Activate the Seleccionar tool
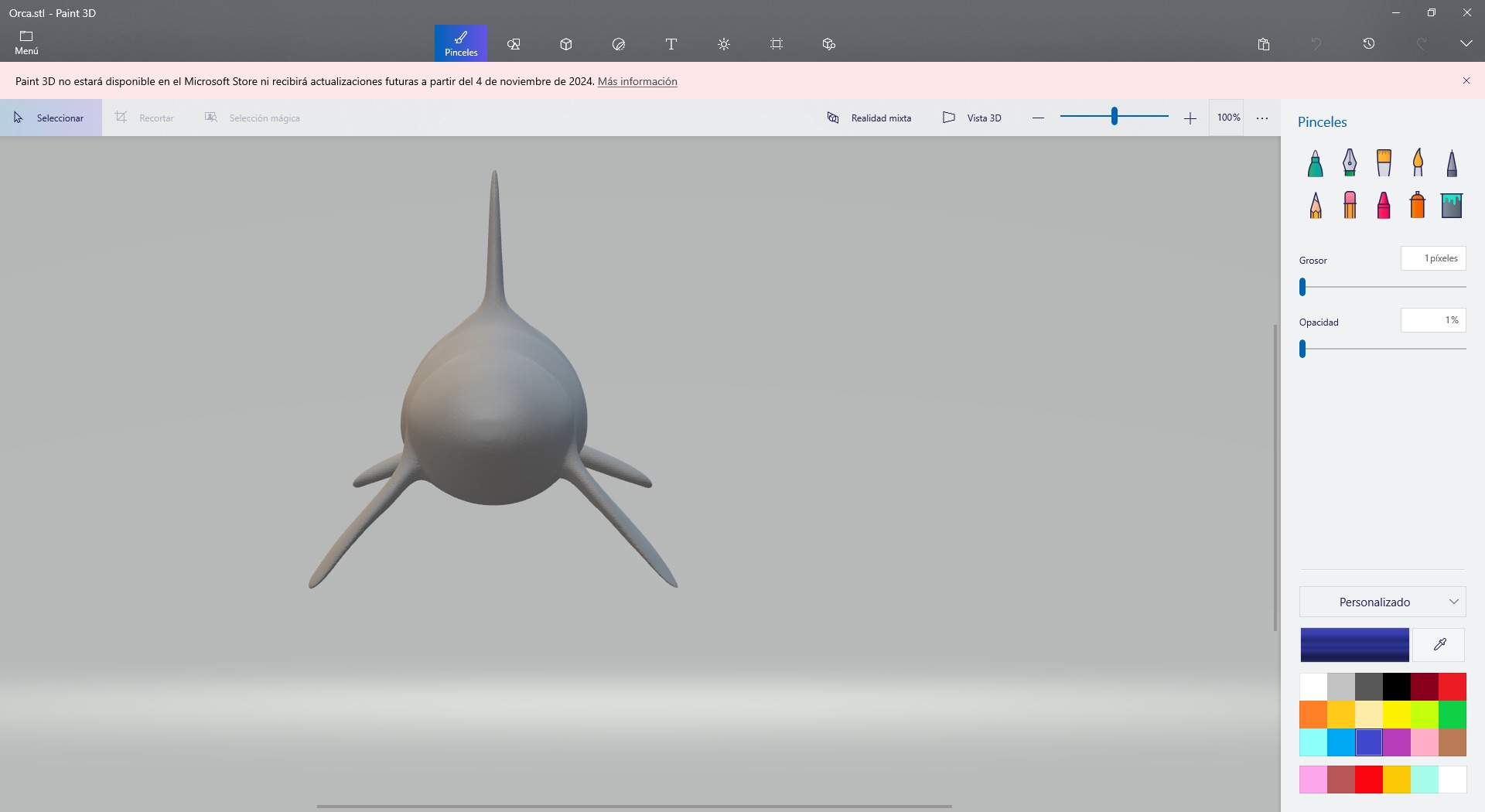 coord(51,118)
